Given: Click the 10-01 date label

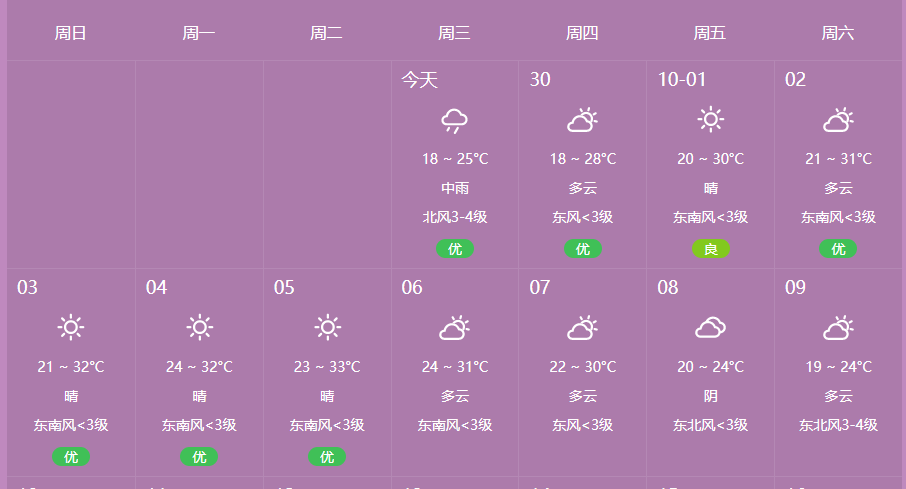Looking at the screenshot, I should tap(682, 79).
